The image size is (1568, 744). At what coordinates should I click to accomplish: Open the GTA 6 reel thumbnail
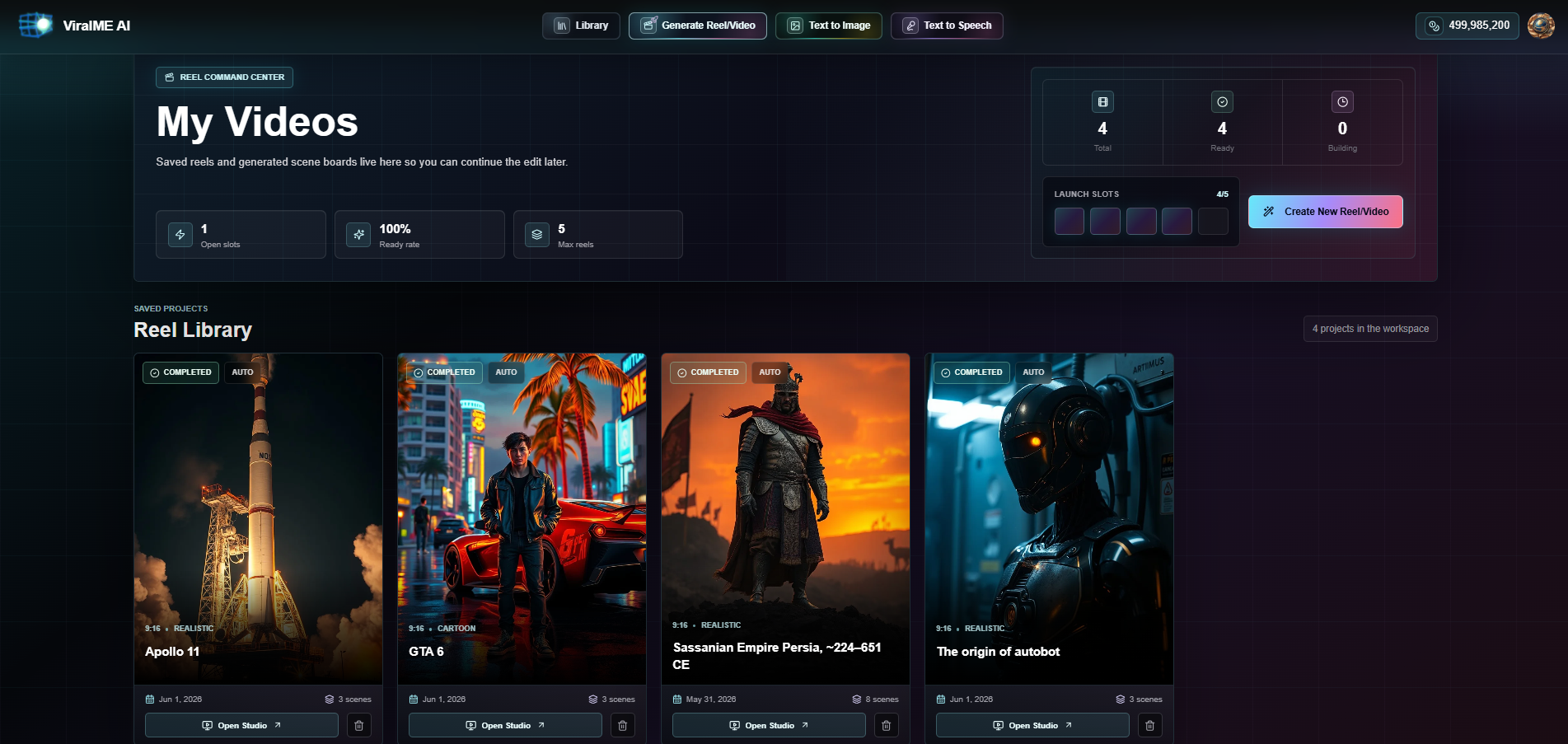(x=522, y=519)
